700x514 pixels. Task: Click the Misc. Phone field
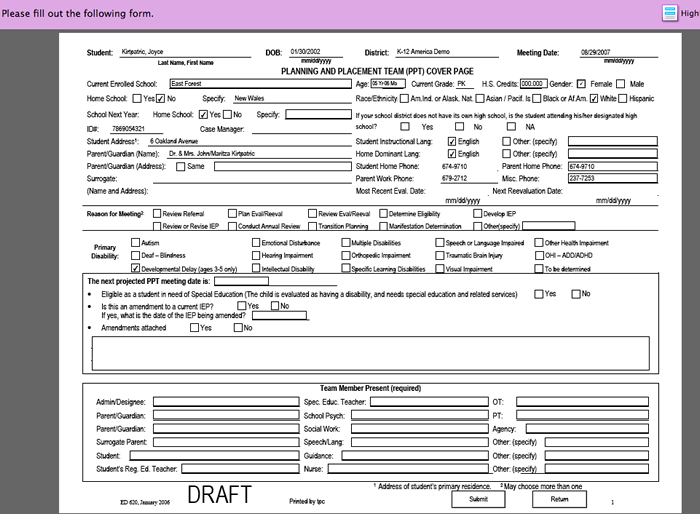click(612, 178)
